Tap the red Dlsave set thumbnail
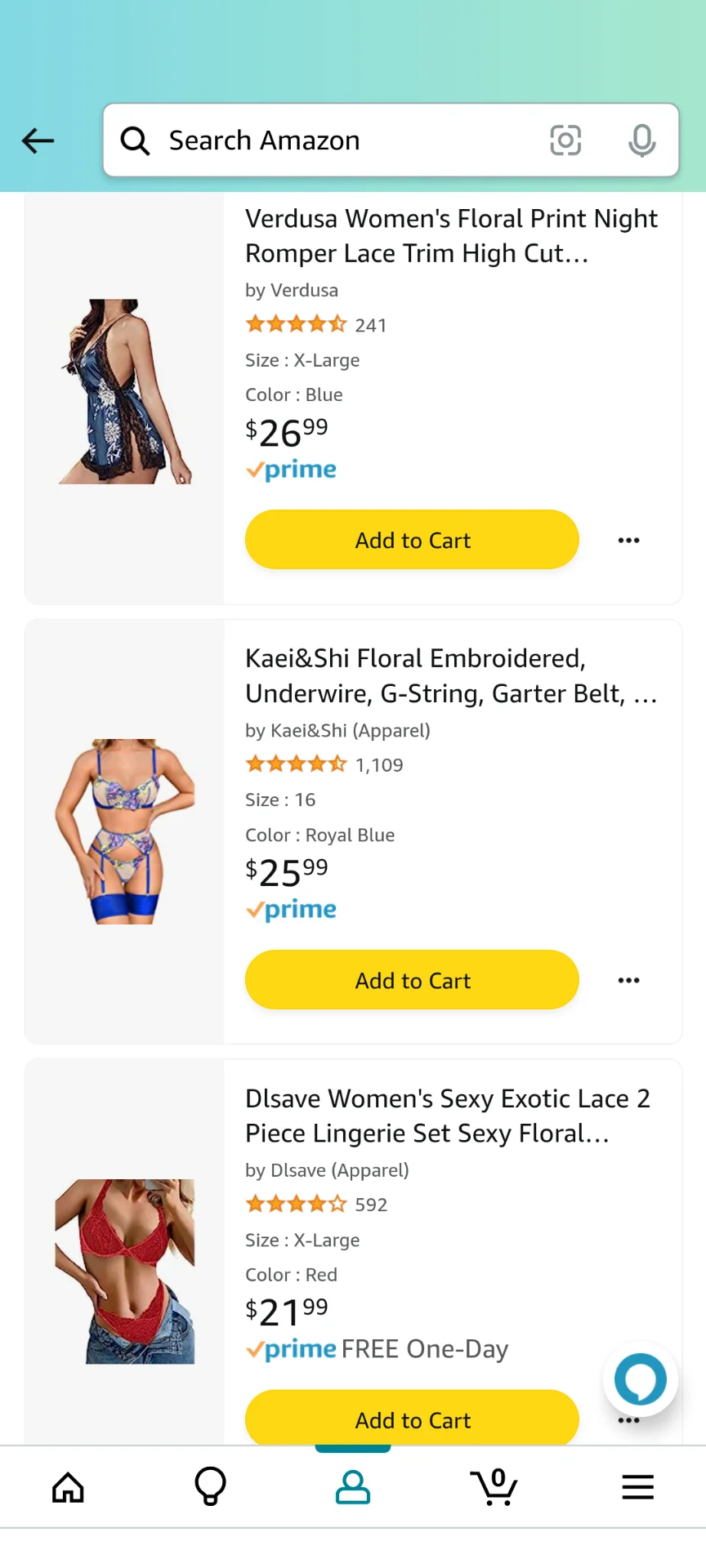This screenshot has width=706, height=1568. click(125, 1271)
